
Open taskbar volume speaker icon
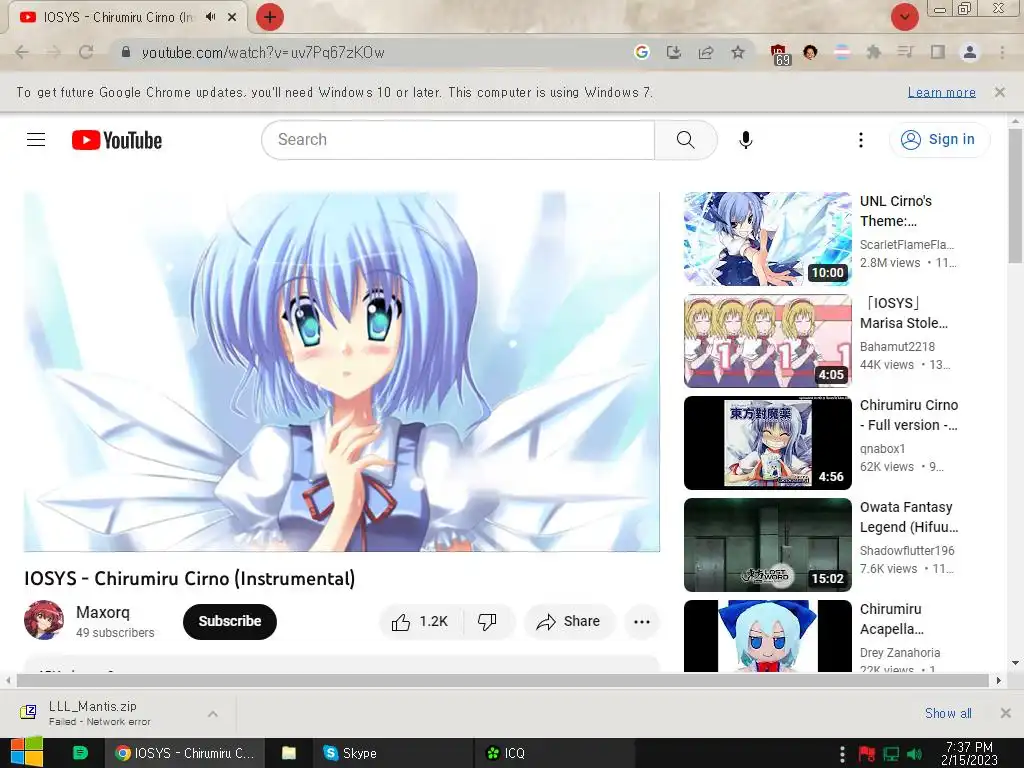[x=915, y=754]
